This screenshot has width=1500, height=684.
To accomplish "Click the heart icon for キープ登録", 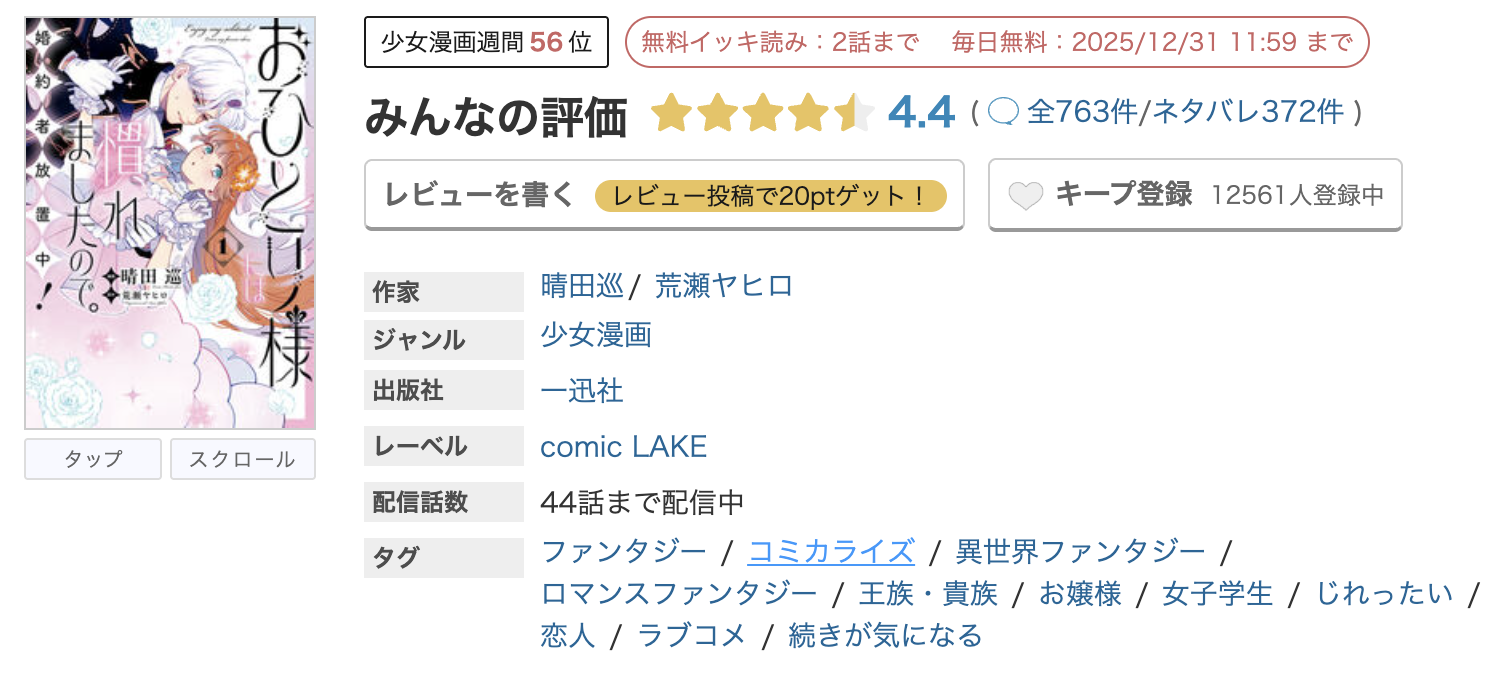I will [x=1027, y=195].
